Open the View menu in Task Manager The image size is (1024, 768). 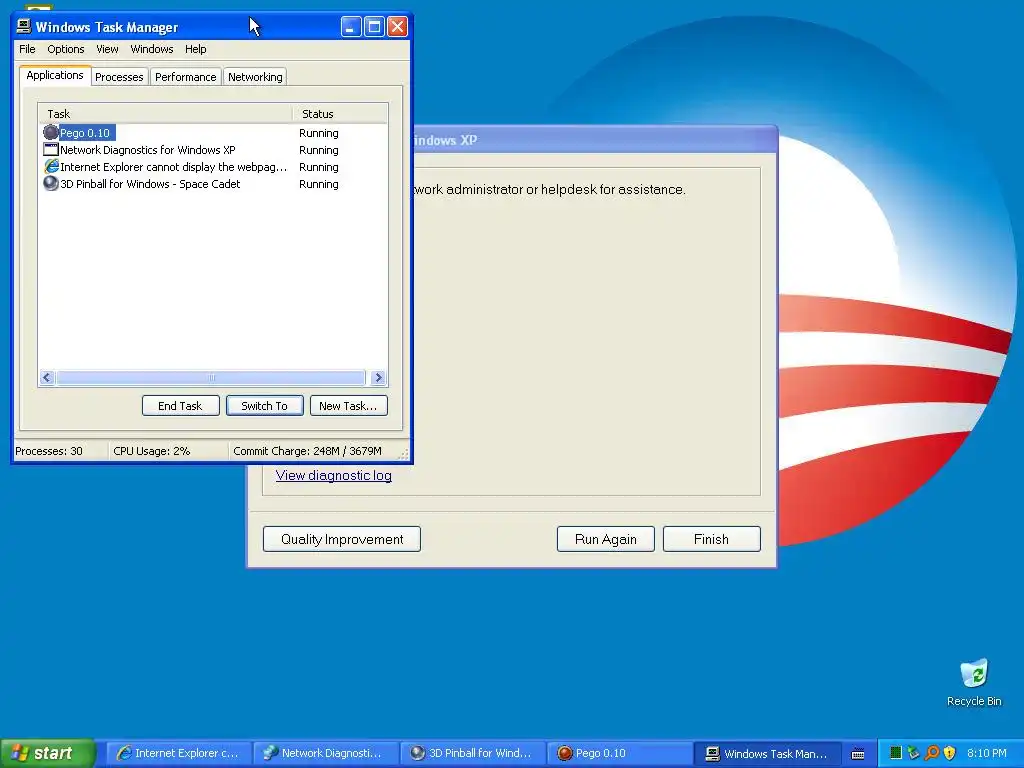click(x=107, y=49)
